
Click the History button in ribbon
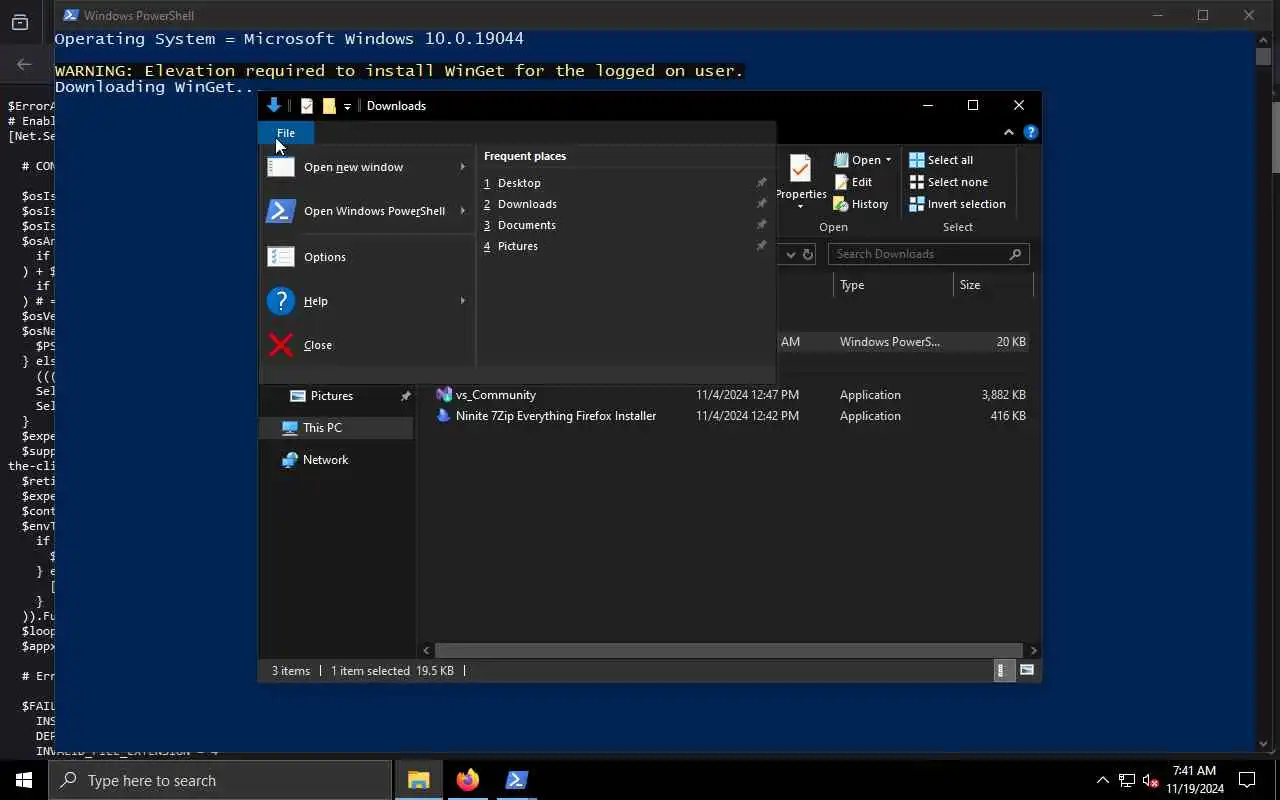(861, 204)
